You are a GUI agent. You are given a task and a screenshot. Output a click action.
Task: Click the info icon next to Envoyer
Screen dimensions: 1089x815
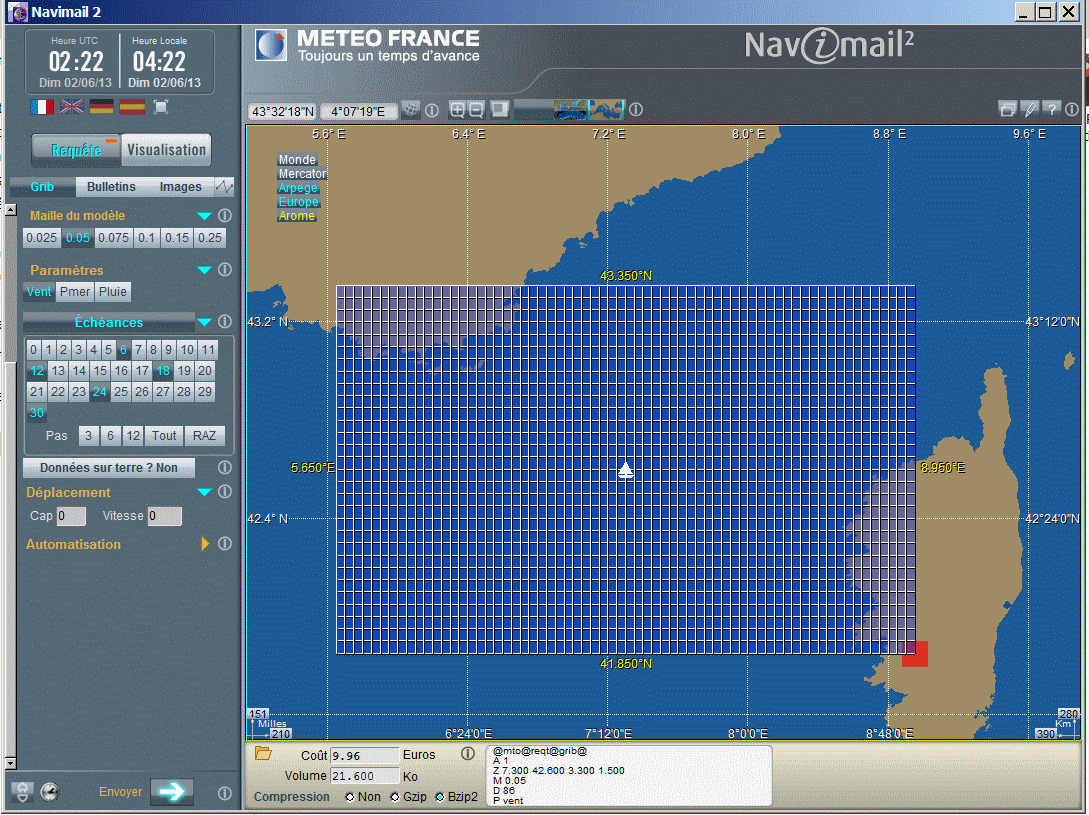pyautogui.click(x=224, y=793)
